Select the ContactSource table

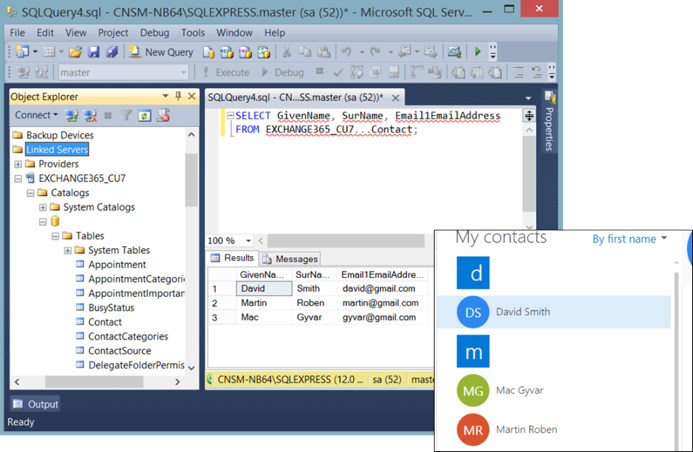[119, 351]
